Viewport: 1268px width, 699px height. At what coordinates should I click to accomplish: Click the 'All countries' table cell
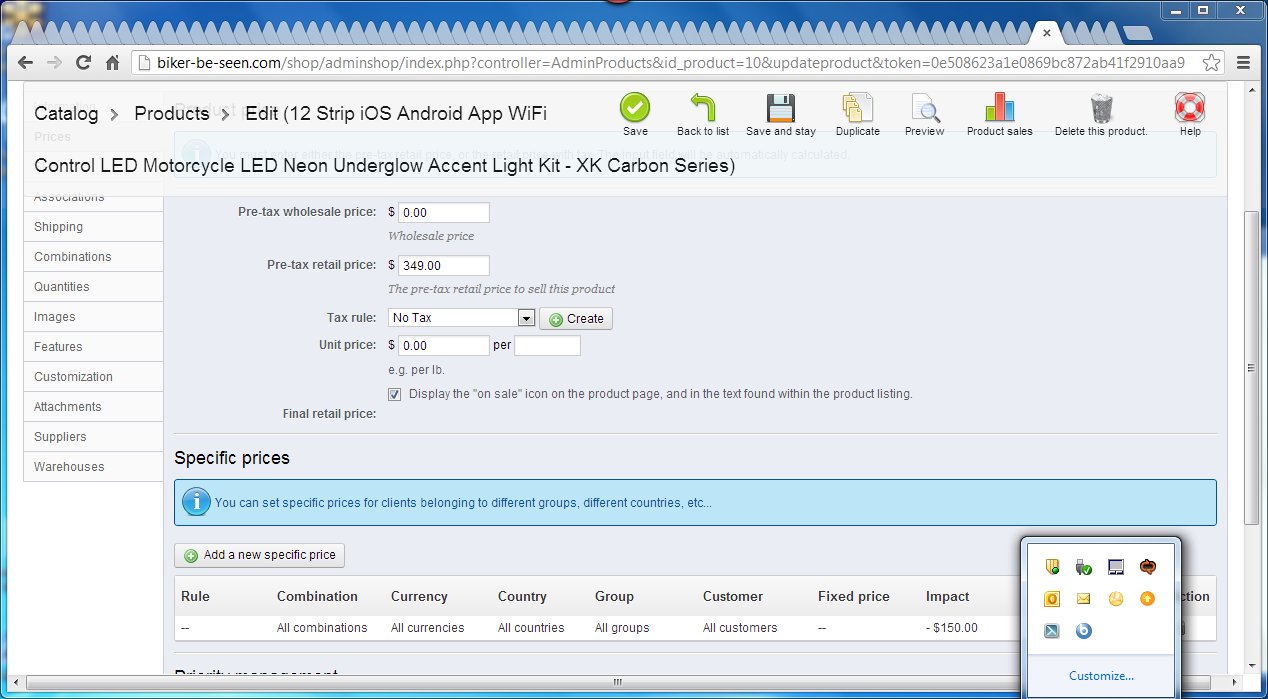(531, 628)
